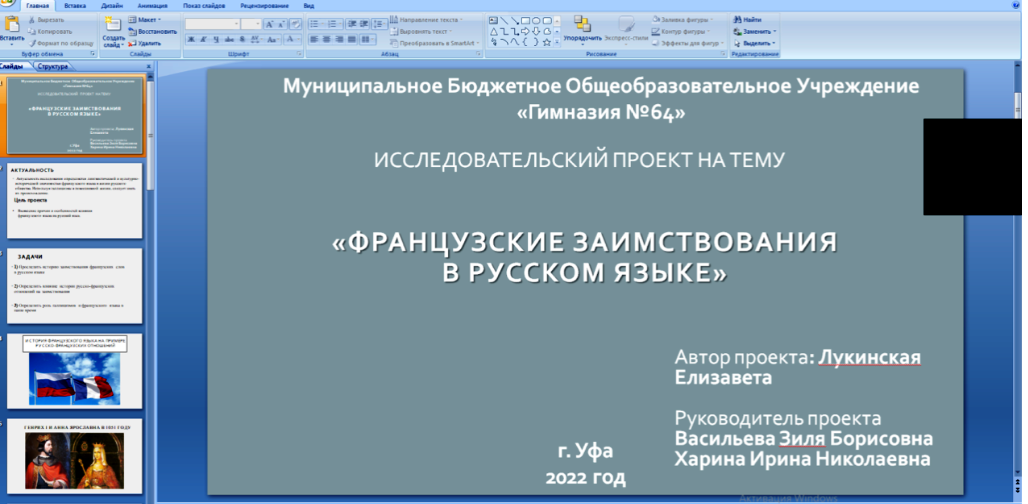This screenshot has height=504, width=1028.
Task: Switch to the Вставка ribbon tab
Action: click(74, 5)
